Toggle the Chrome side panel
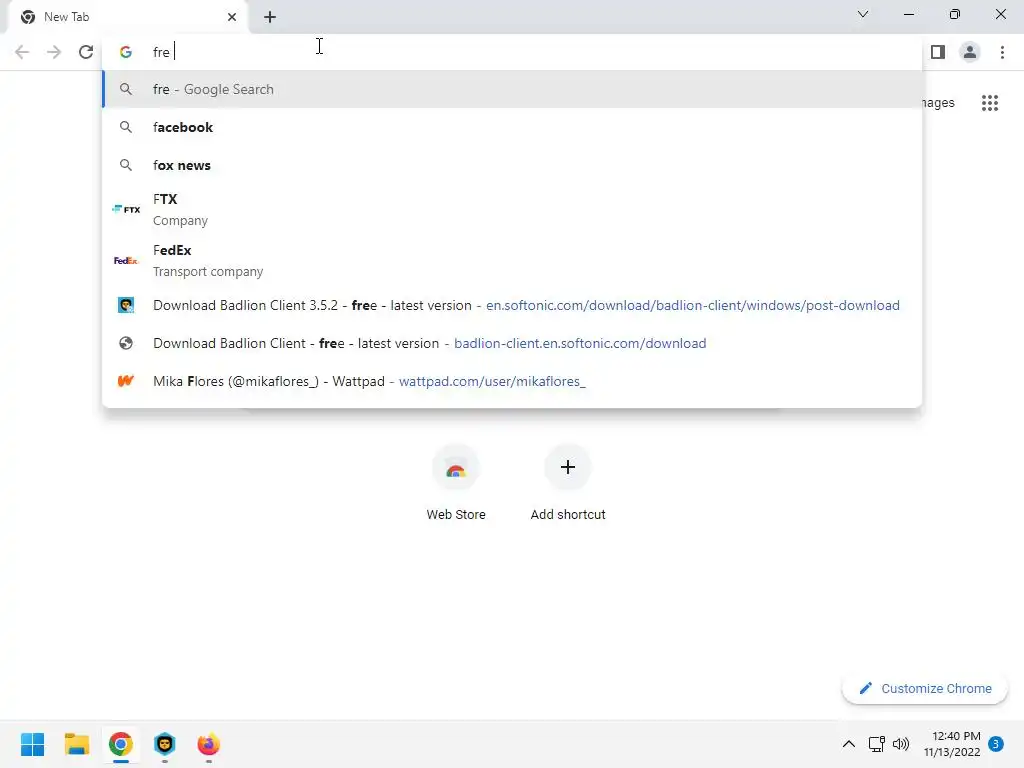Screen dimensions: 1024x768 point(938,52)
